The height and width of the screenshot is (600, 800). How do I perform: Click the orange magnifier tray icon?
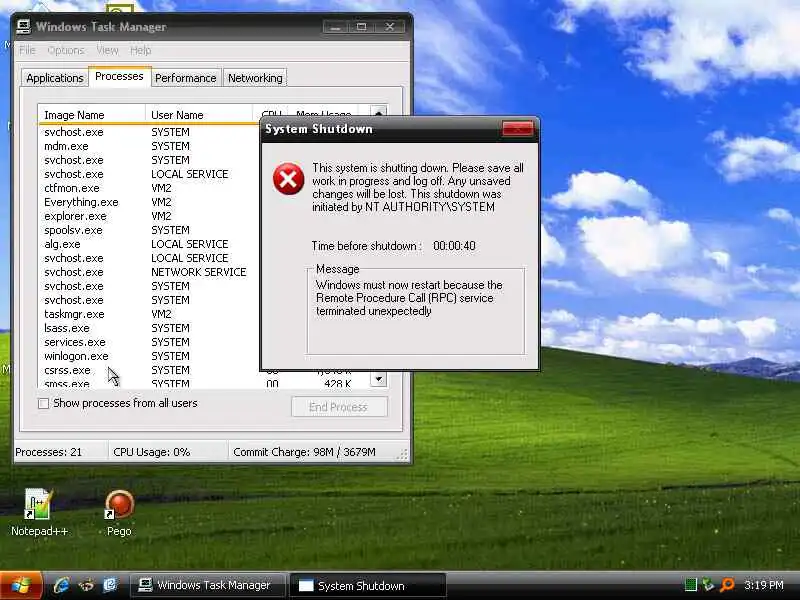727,585
